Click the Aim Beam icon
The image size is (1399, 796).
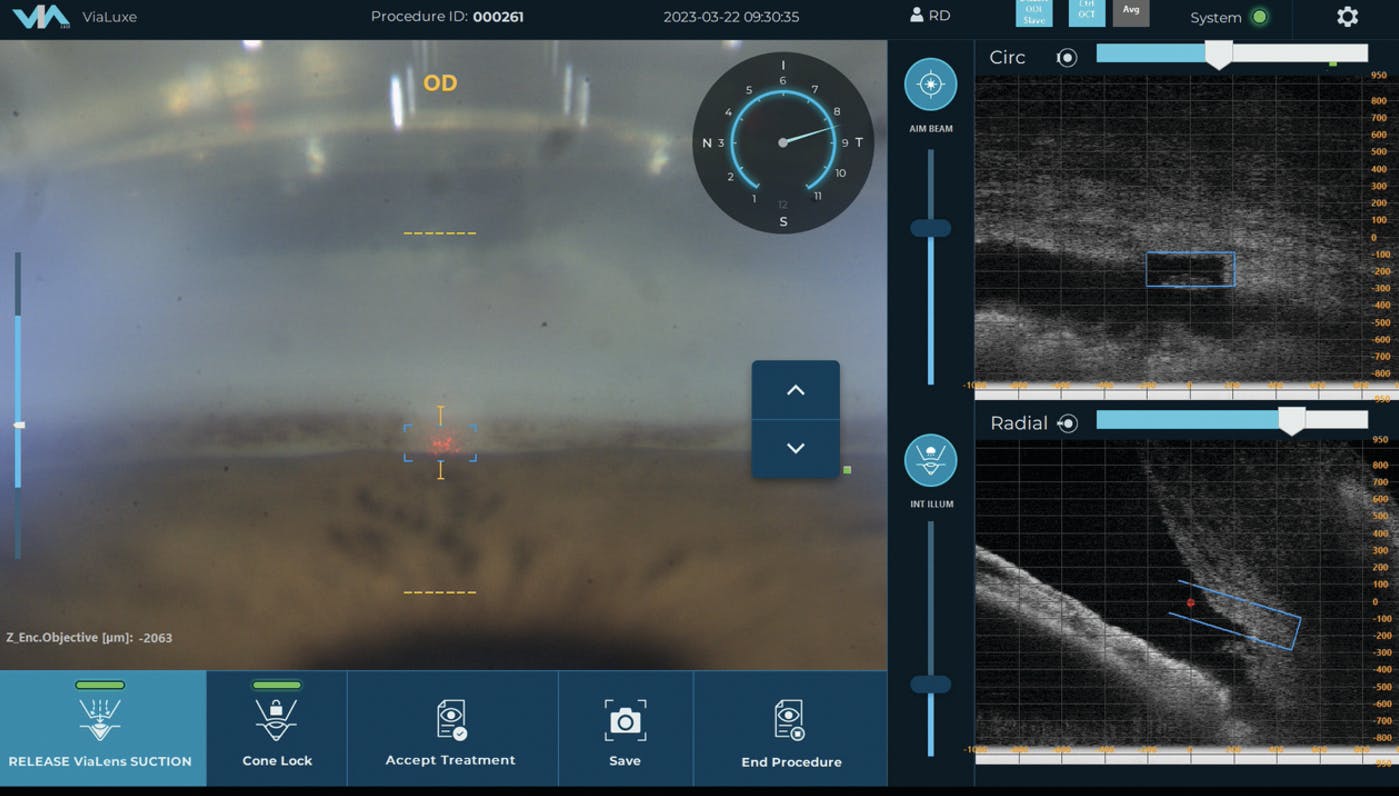[930, 85]
